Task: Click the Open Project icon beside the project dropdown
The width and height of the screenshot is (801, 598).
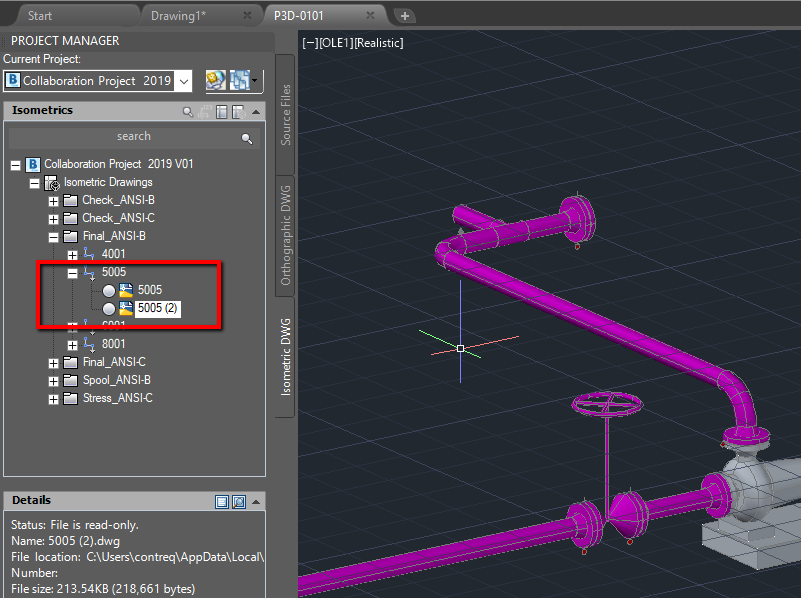Action: click(215, 81)
